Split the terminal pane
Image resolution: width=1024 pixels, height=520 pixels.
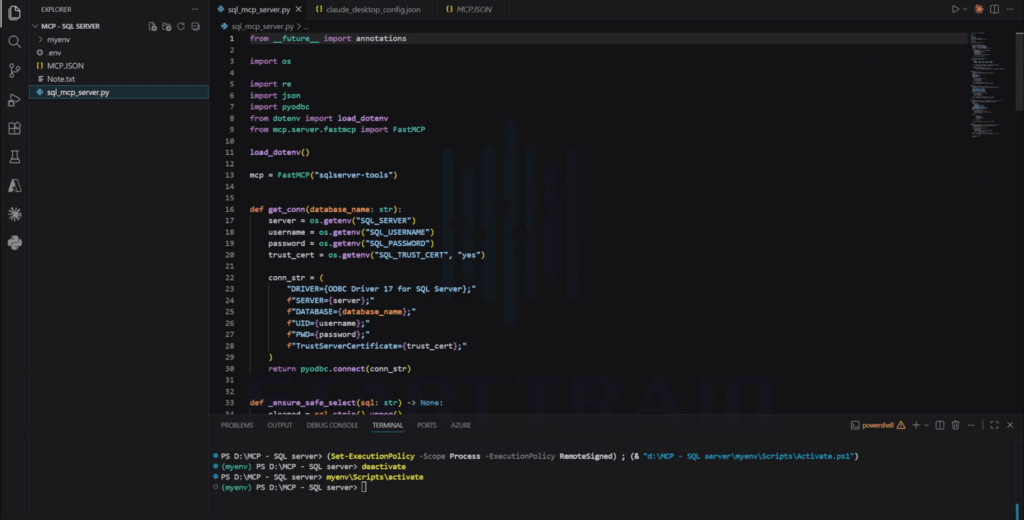(940, 425)
